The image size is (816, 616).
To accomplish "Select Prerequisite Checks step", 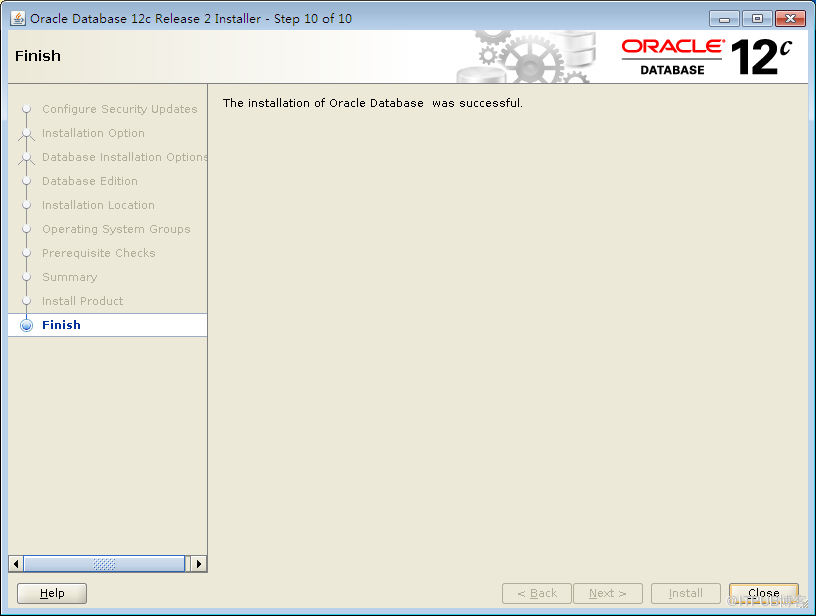I will [x=99, y=253].
